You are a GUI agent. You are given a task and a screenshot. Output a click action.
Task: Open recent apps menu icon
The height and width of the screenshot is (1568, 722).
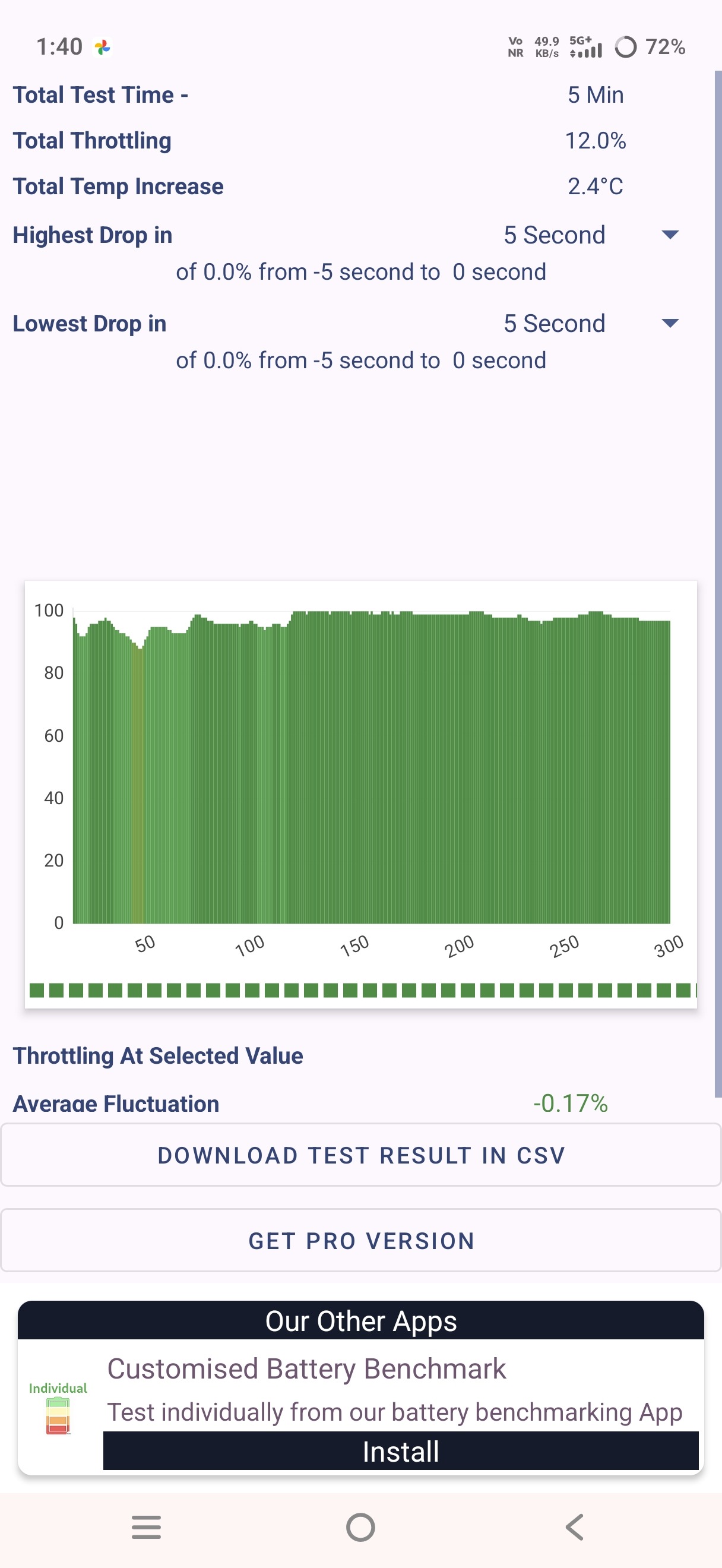(146, 1526)
